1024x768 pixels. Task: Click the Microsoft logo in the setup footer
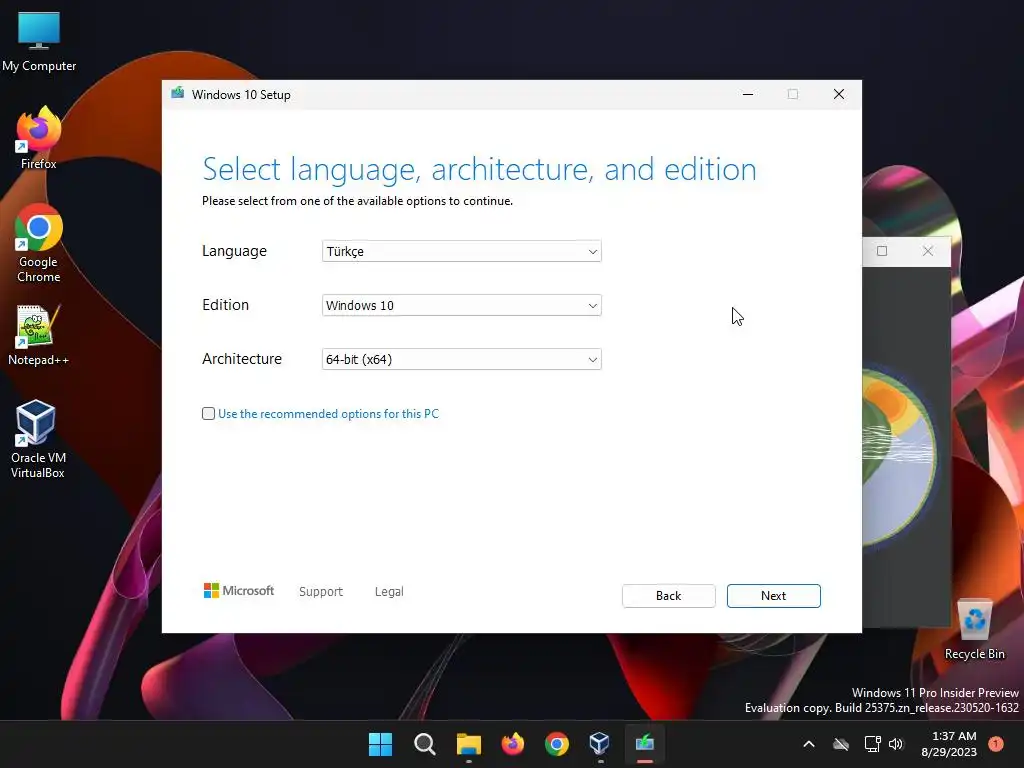pyautogui.click(x=239, y=591)
